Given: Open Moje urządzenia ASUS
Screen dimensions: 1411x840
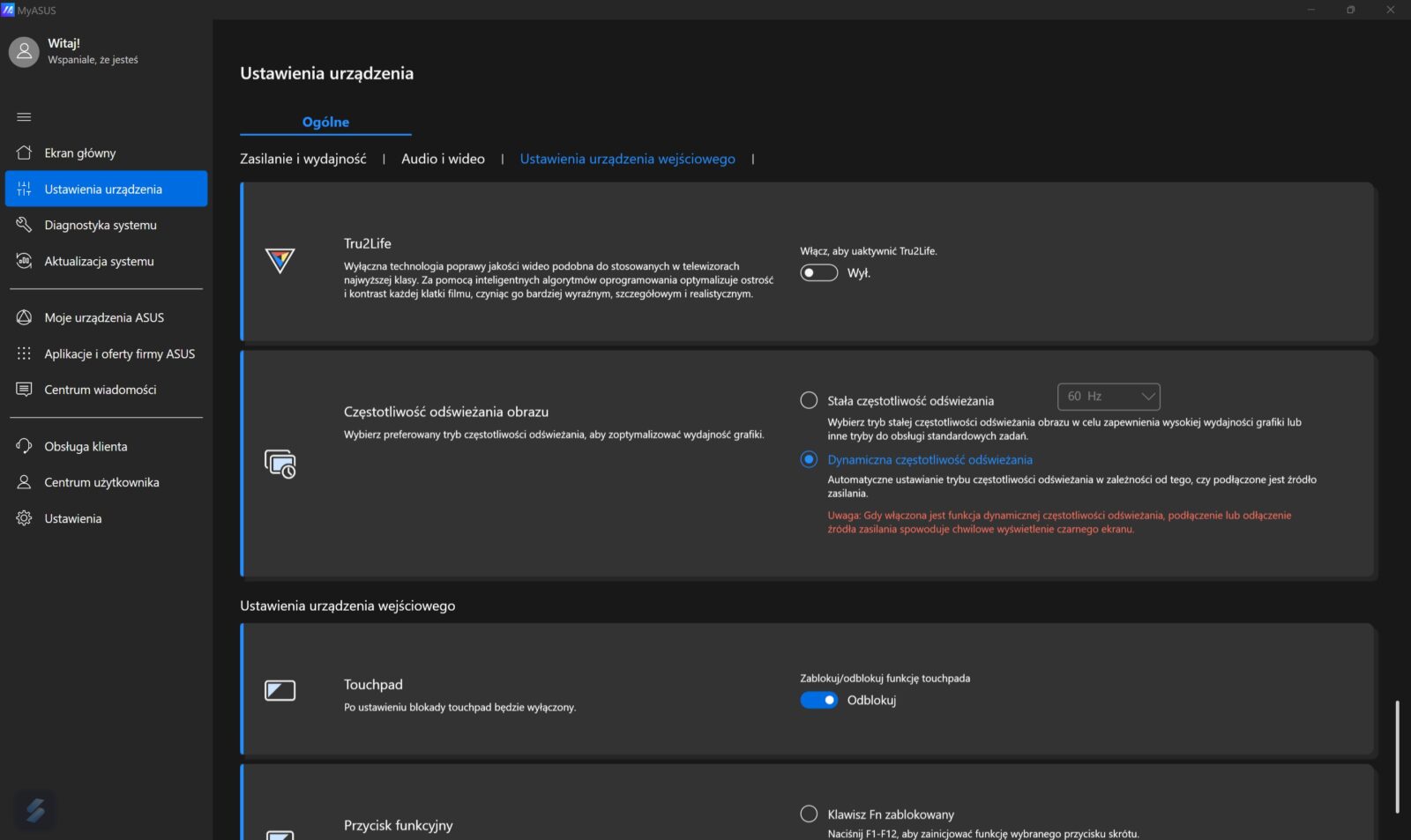Looking at the screenshot, I should (104, 317).
